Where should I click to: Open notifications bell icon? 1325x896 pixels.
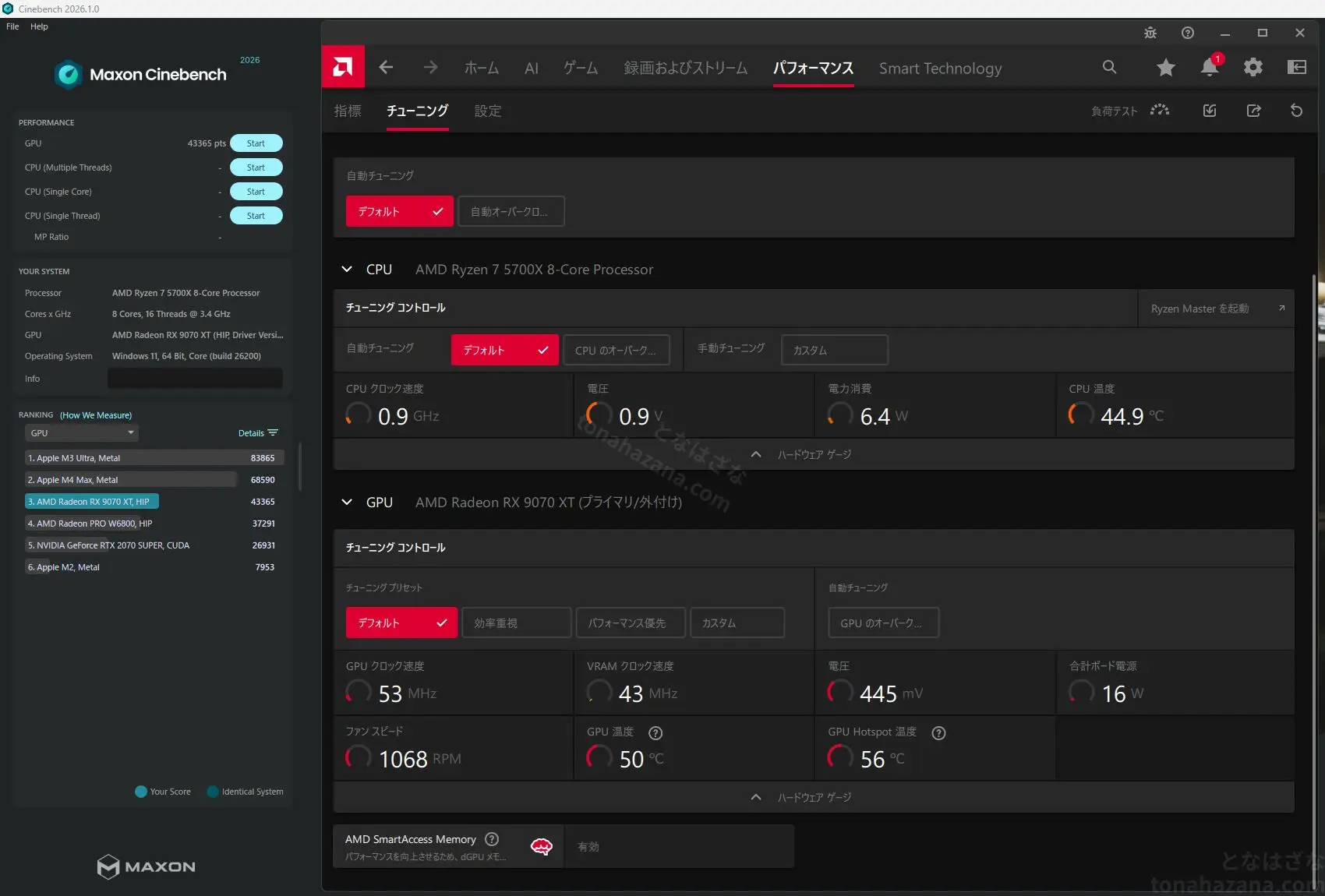point(1210,67)
